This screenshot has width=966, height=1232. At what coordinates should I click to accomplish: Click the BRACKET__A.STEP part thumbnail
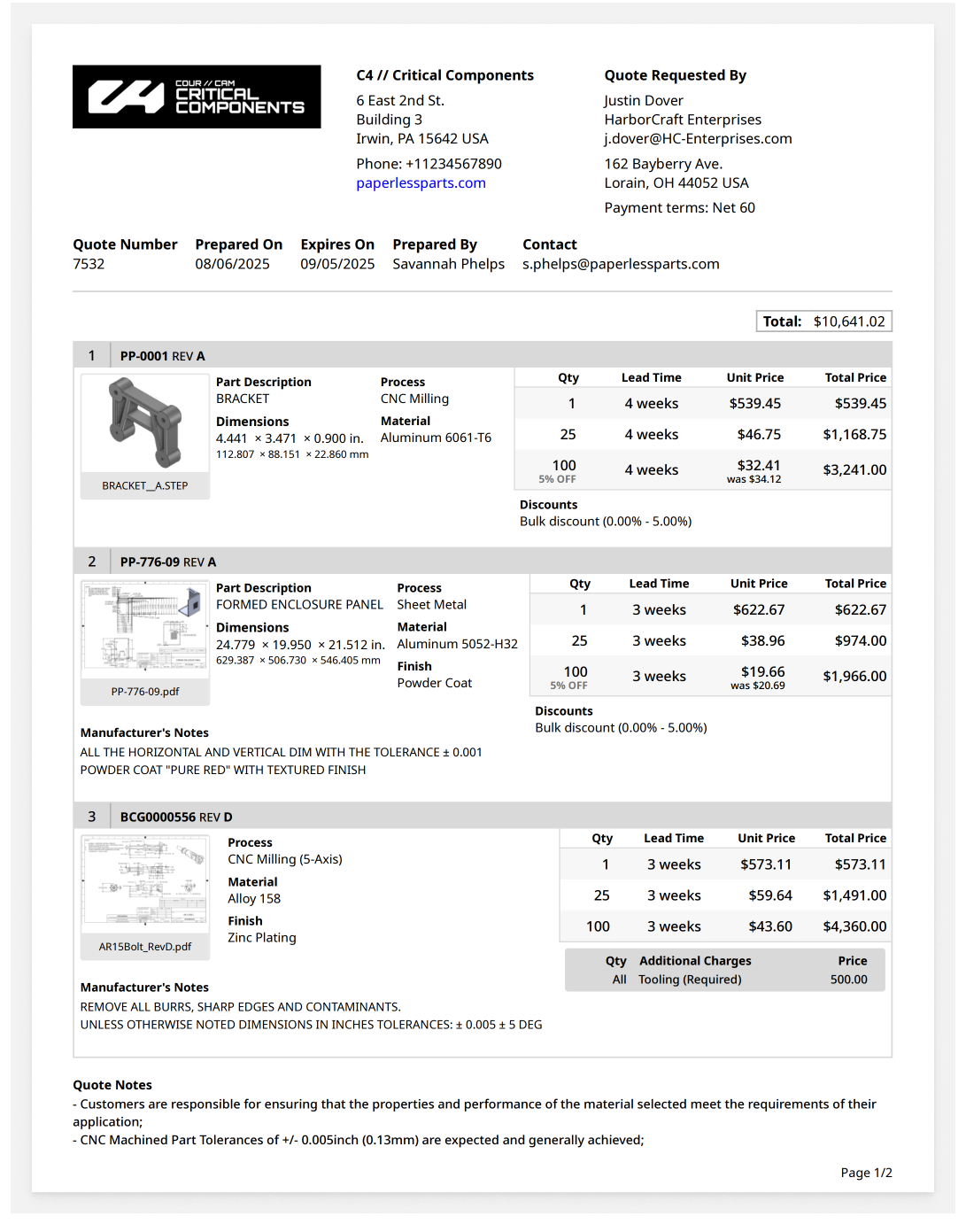145,424
